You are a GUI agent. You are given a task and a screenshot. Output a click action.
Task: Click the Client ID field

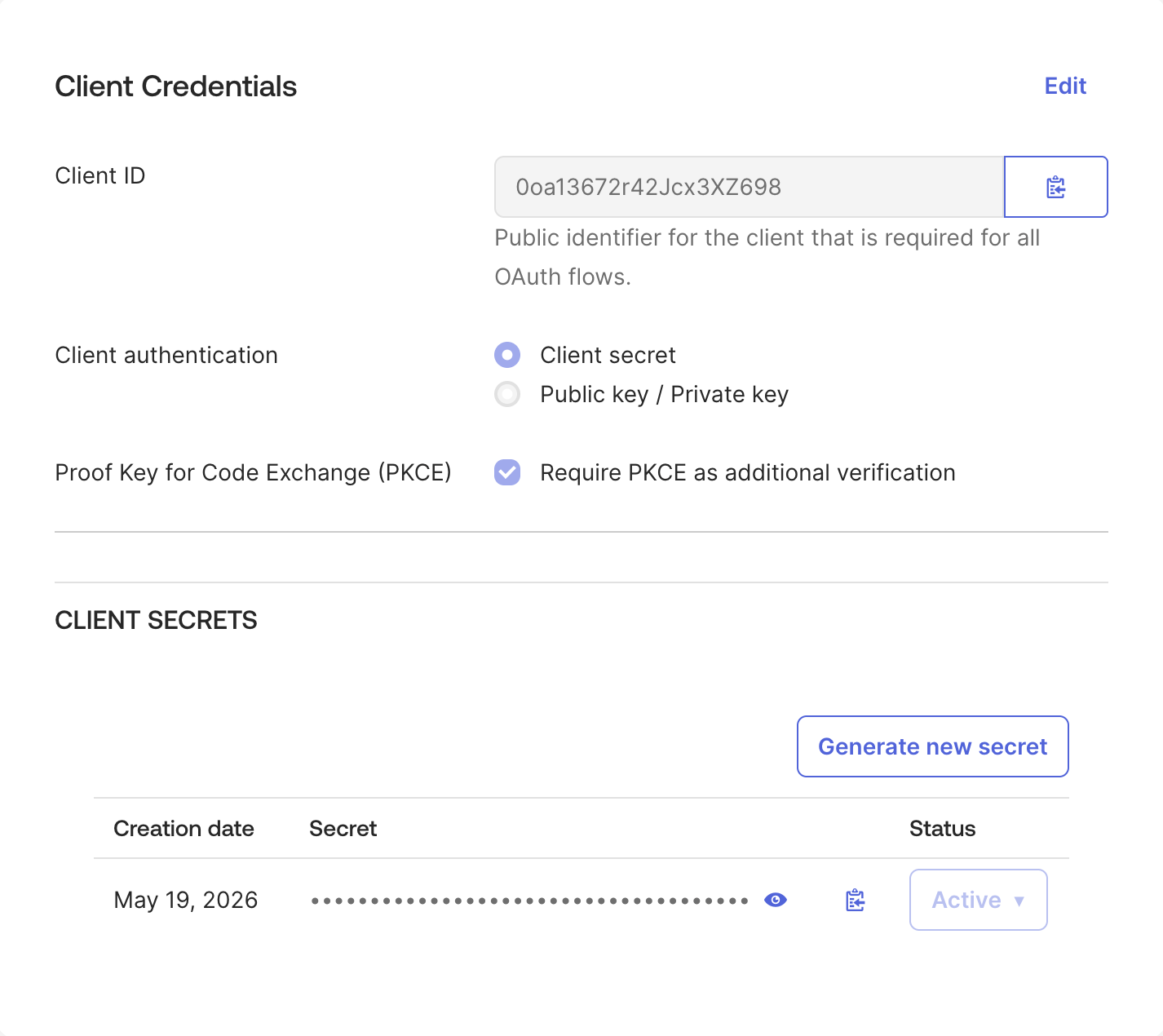click(x=749, y=187)
